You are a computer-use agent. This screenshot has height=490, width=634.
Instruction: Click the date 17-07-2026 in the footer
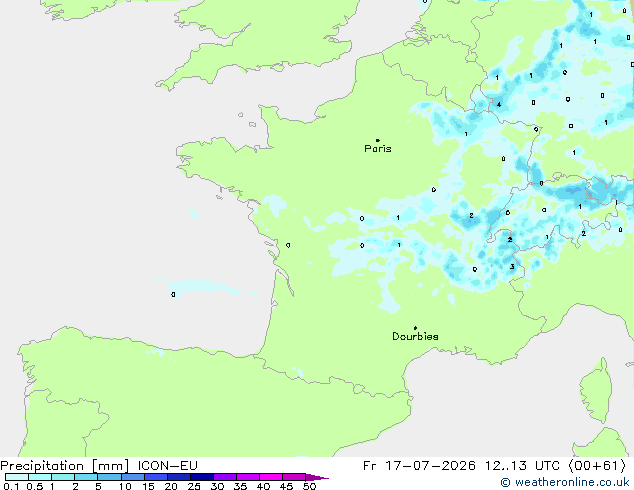[430, 466]
